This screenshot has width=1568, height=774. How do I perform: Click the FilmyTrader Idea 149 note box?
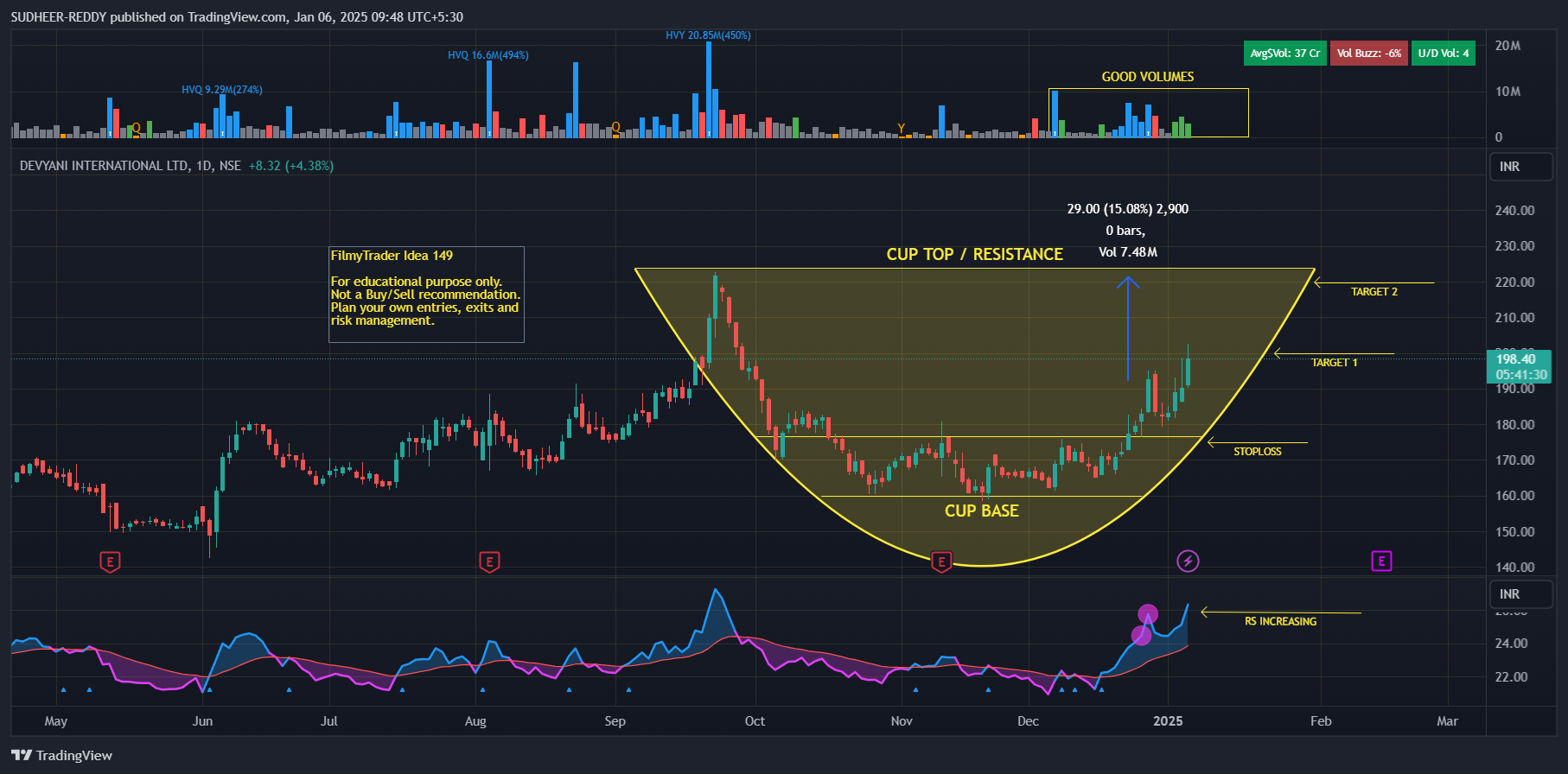[426, 295]
